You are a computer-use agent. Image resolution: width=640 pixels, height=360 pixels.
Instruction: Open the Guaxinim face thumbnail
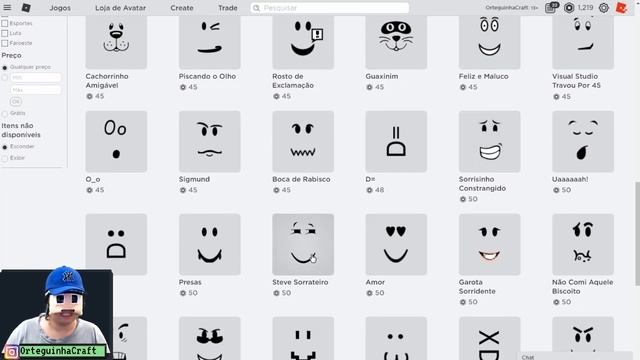(x=396, y=42)
